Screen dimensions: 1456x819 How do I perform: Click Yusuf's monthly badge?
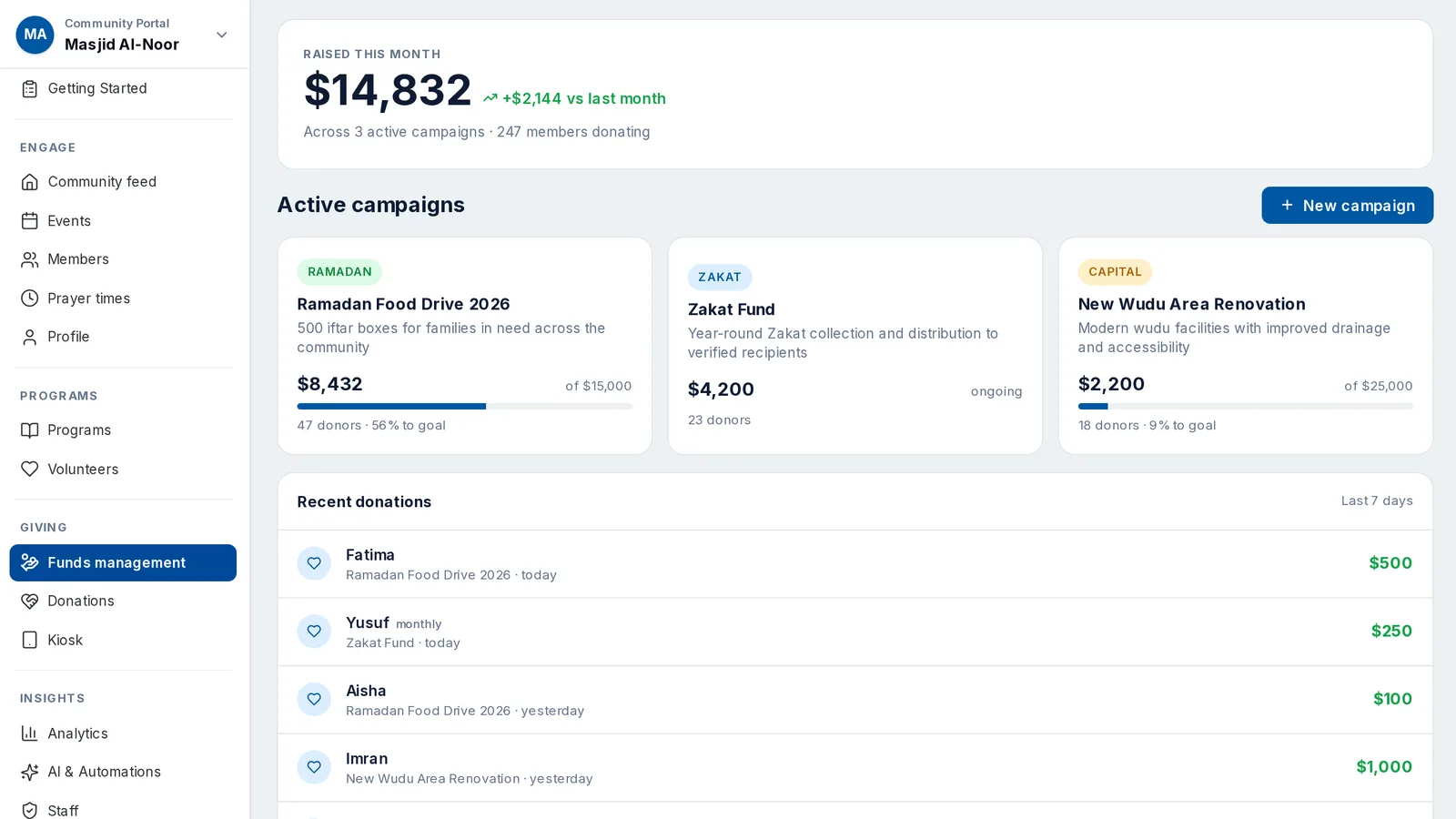[x=419, y=624]
